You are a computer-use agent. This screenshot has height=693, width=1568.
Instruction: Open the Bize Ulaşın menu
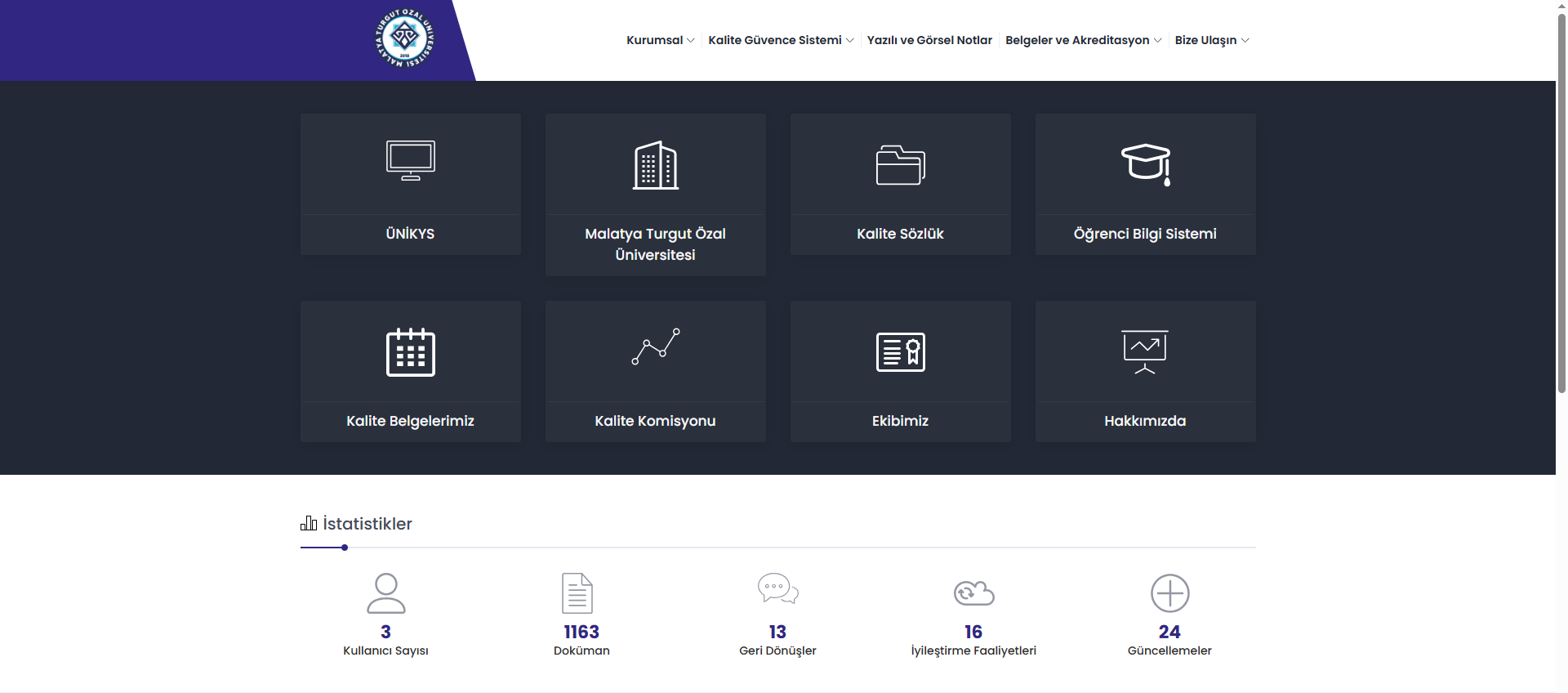point(1205,40)
